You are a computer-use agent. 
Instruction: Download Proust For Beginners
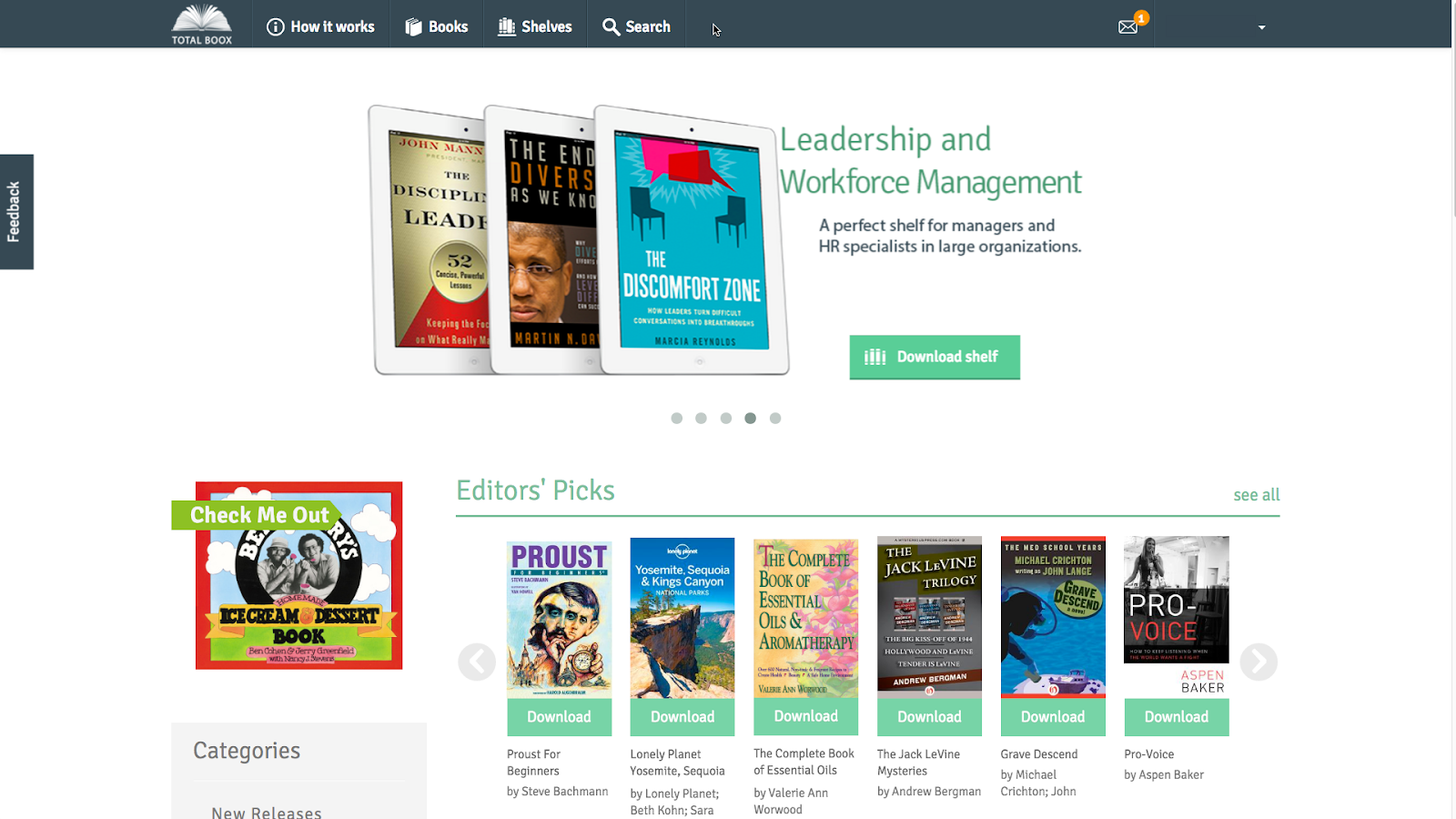point(560,717)
